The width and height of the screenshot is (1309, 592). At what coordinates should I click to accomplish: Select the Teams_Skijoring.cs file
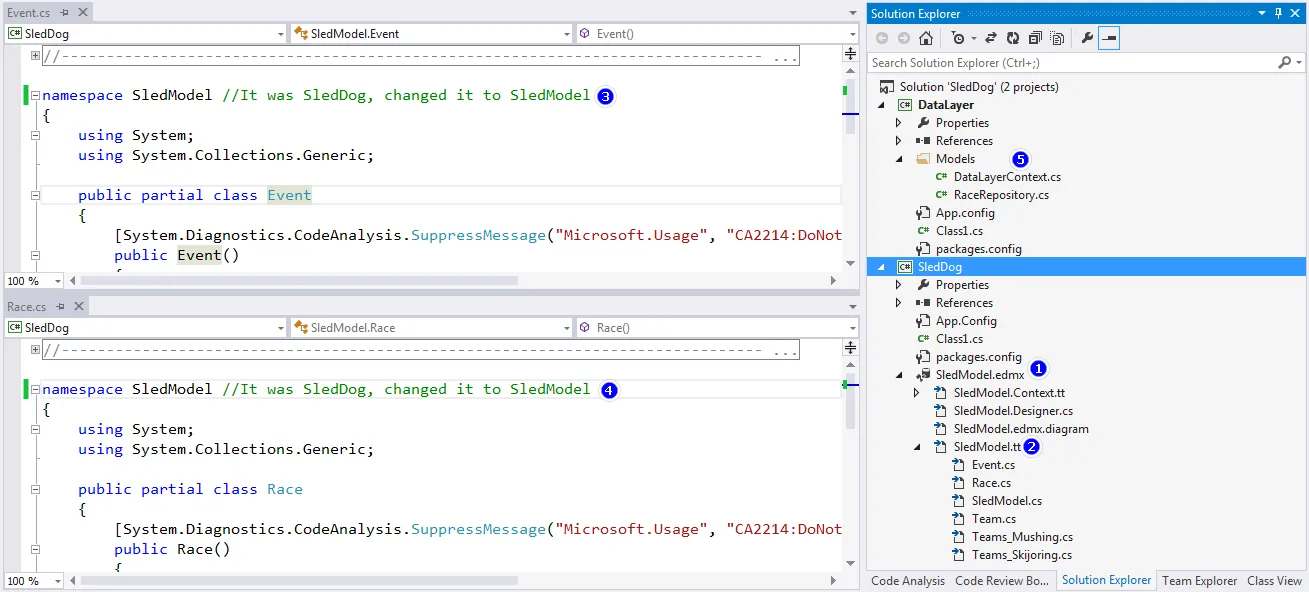pyautogui.click(x=1022, y=555)
